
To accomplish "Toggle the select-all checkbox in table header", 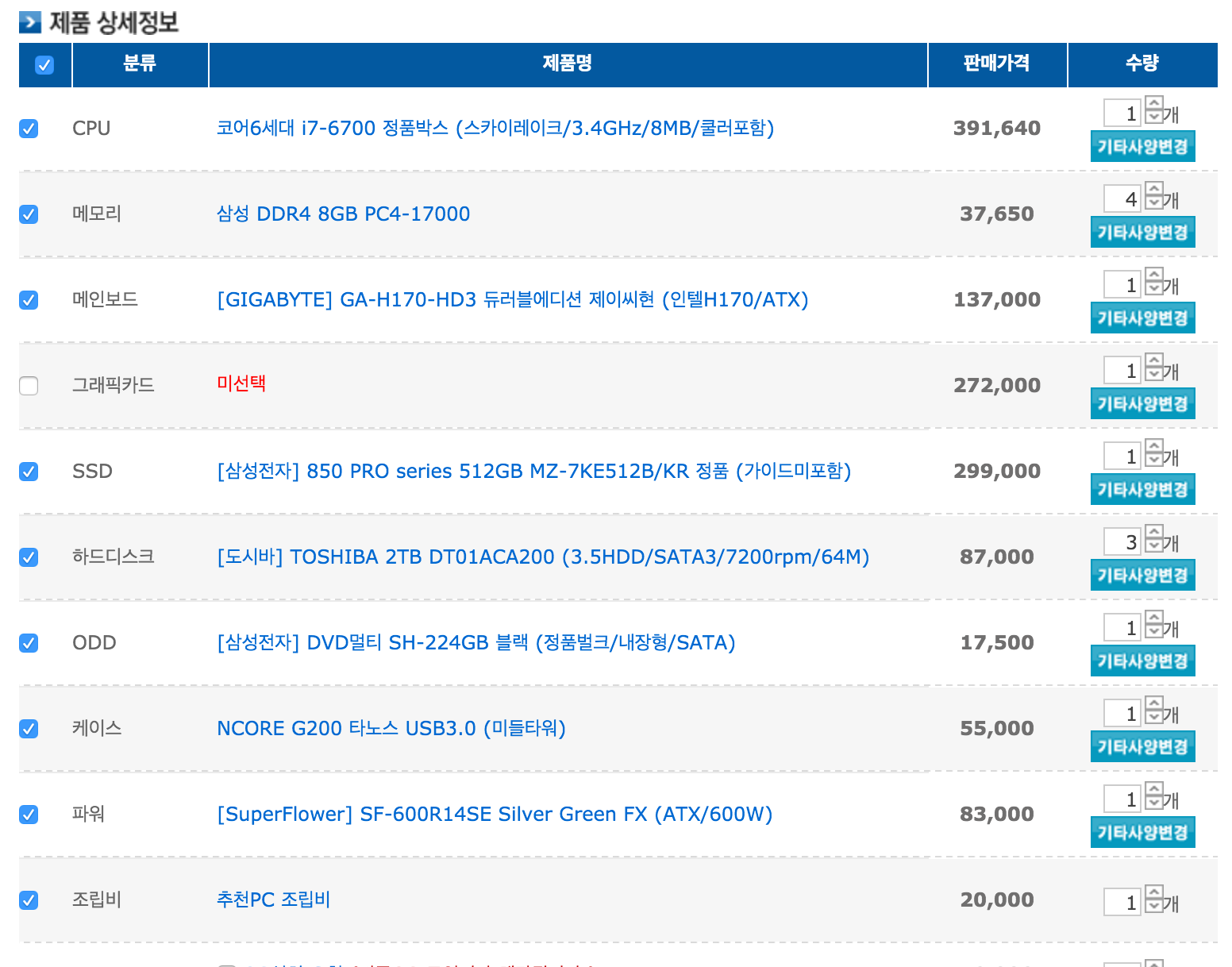I will 44,65.
